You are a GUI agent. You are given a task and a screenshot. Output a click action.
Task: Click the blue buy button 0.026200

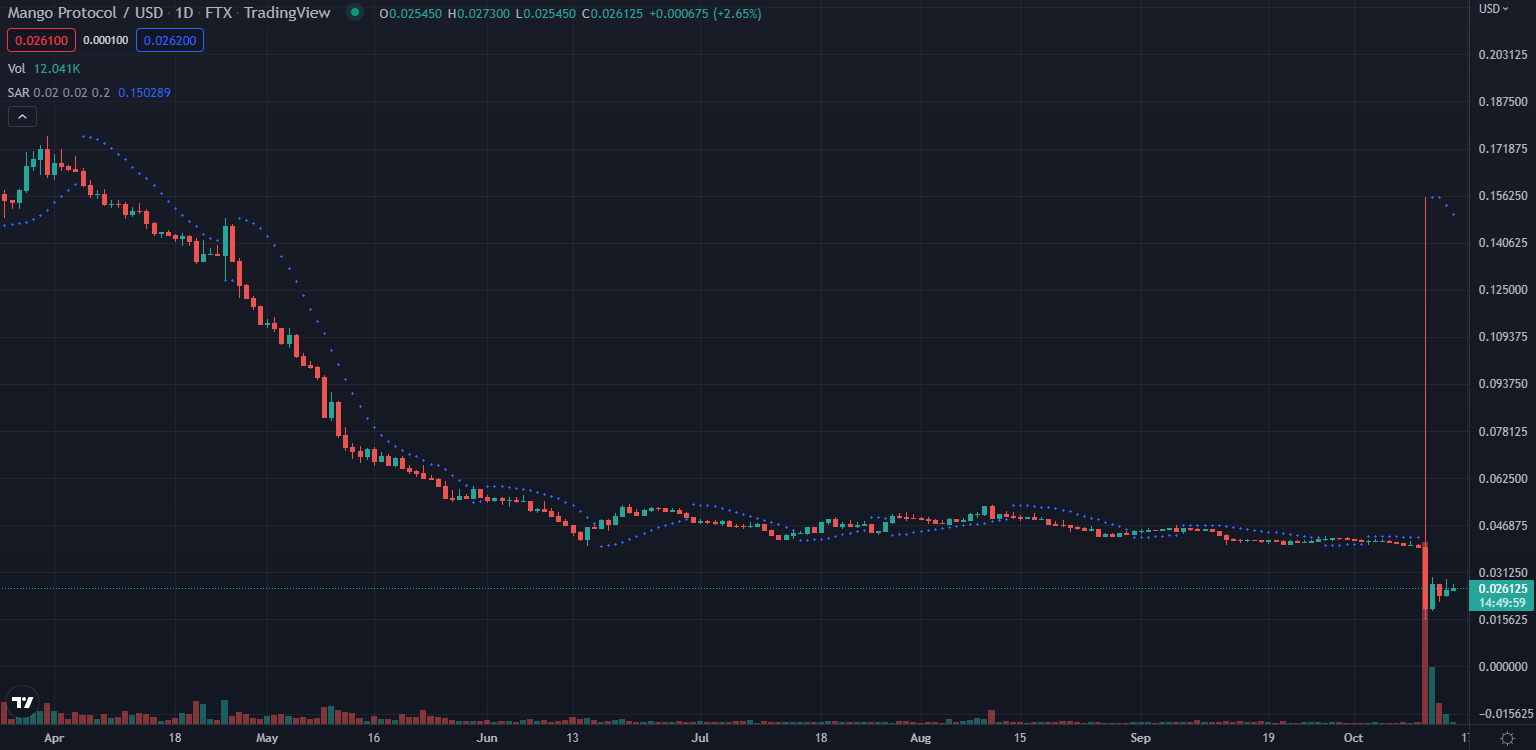[x=170, y=40]
